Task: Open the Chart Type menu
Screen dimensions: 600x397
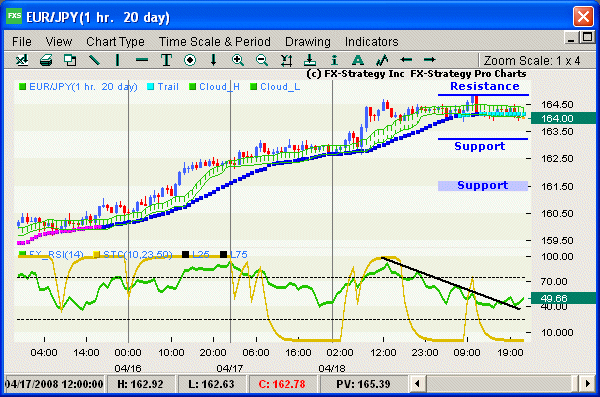Action: [115, 41]
